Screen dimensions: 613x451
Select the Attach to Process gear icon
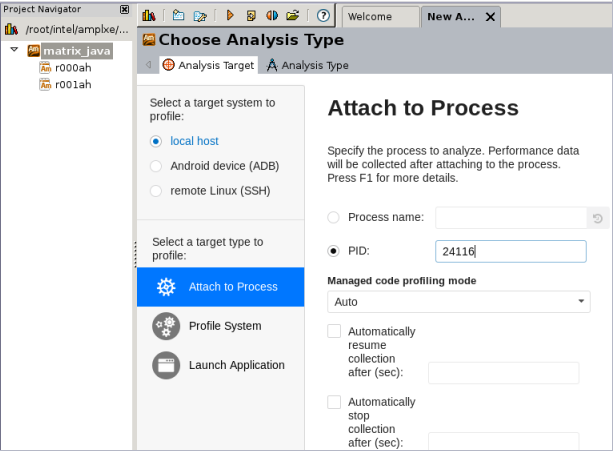(167, 287)
